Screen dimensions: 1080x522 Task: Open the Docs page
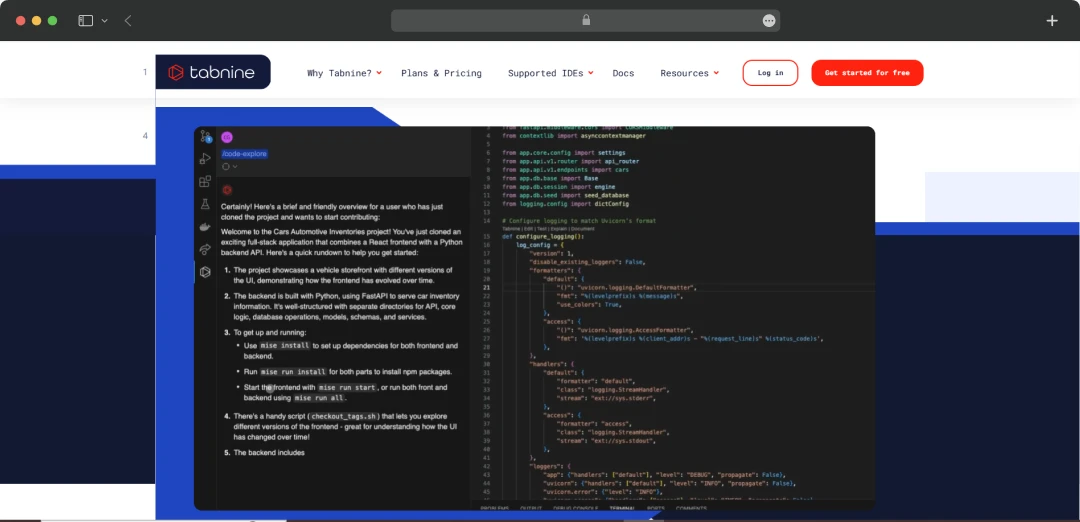coord(623,73)
